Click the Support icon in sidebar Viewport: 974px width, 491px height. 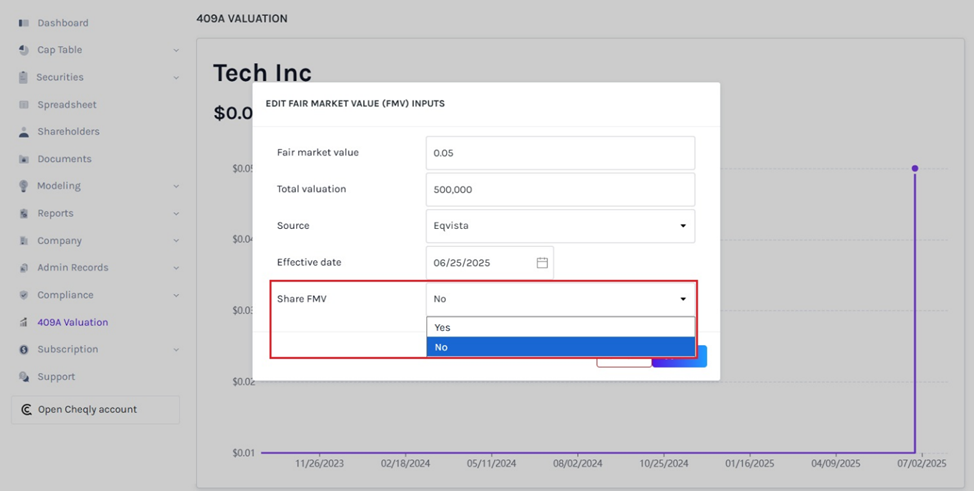tap(24, 377)
